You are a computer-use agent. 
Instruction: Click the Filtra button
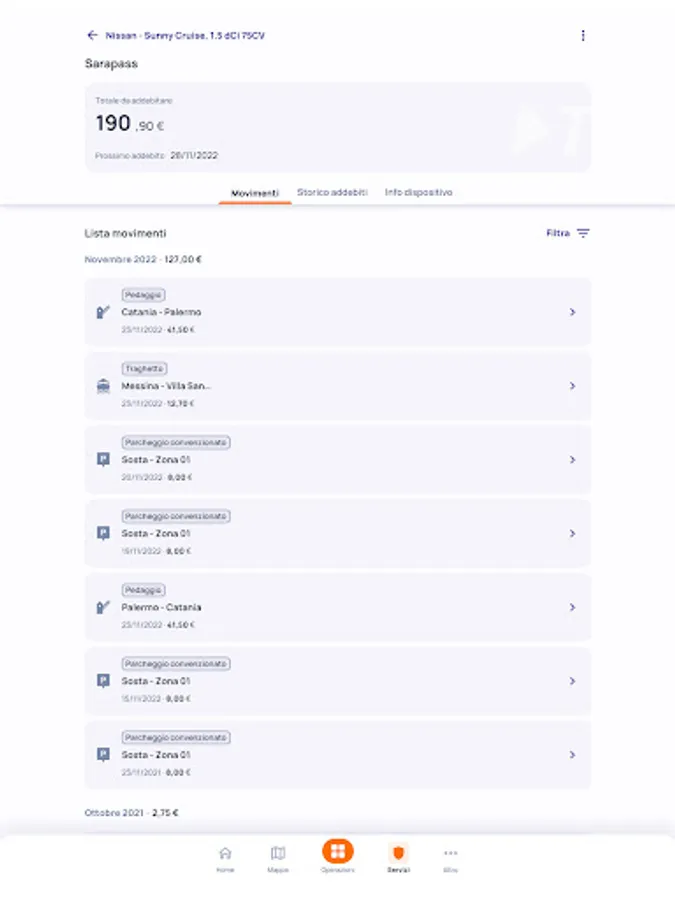click(x=558, y=233)
